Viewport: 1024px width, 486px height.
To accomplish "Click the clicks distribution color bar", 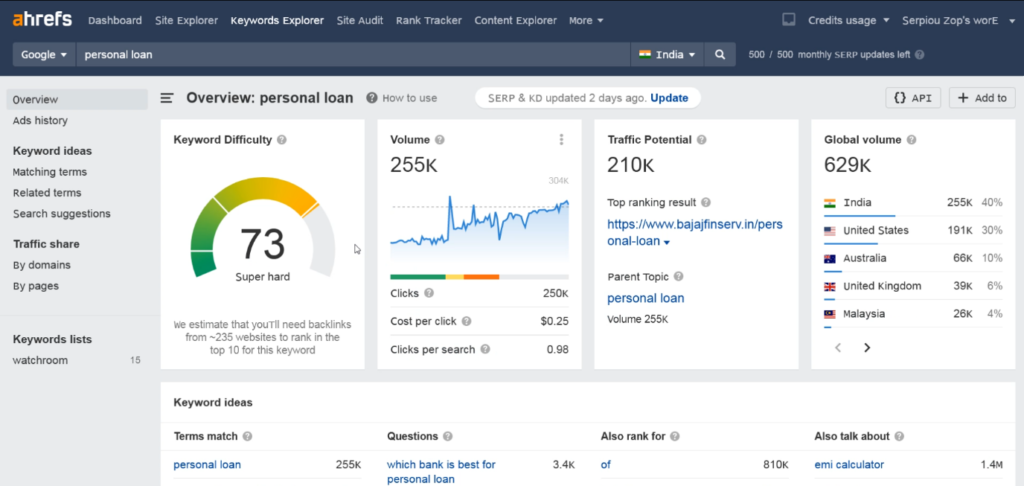I will click(479, 277).
